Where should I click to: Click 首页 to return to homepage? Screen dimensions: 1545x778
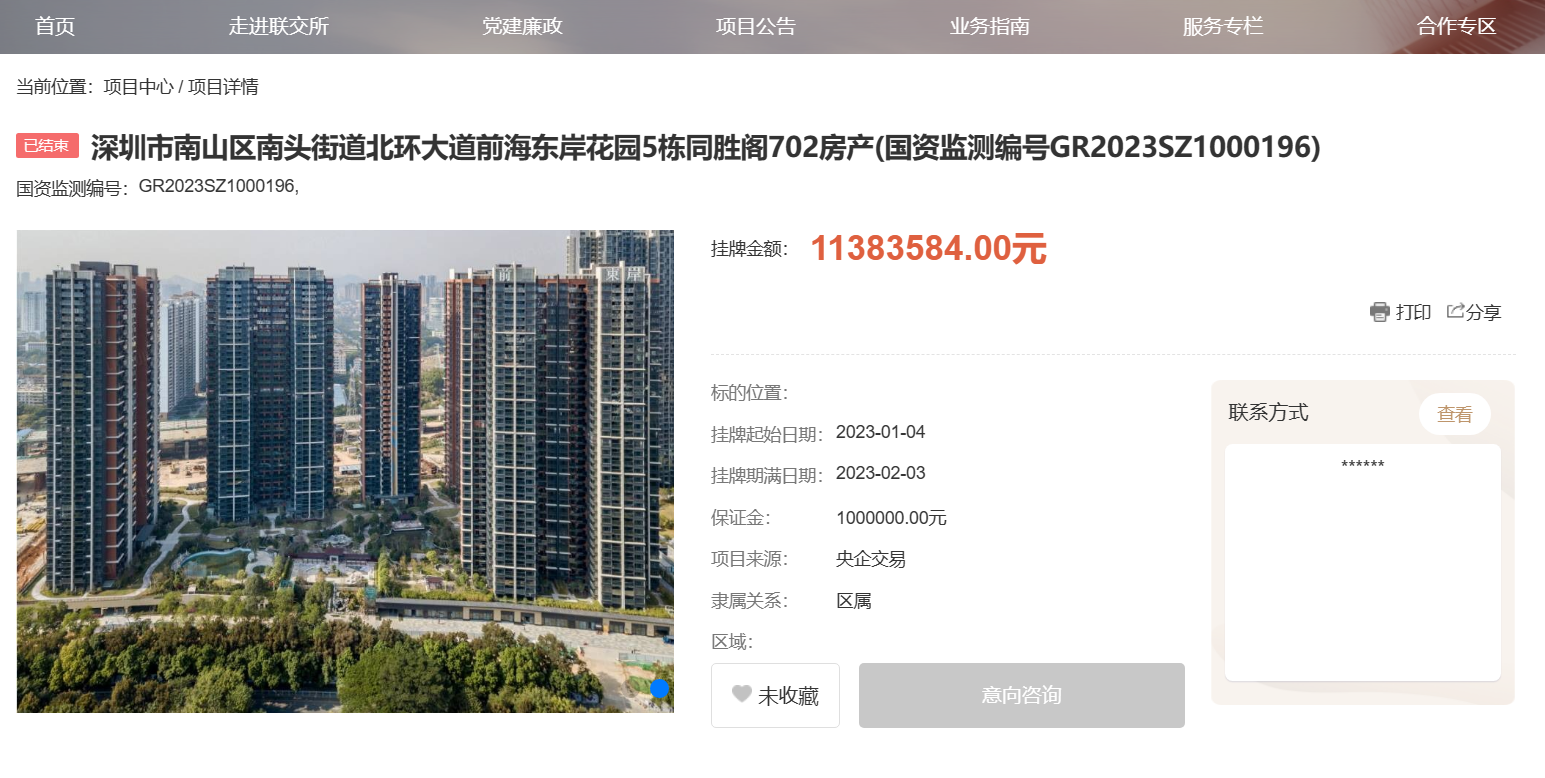point(53,27)
